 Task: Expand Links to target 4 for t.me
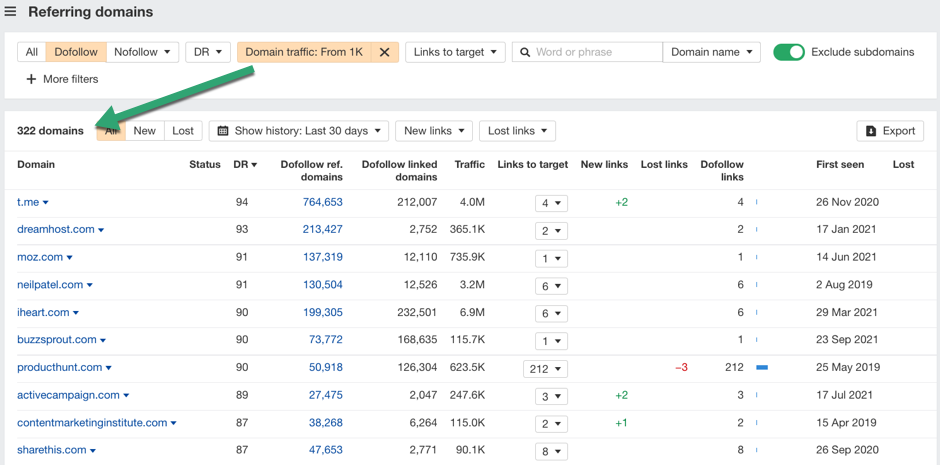coord(551,203)
